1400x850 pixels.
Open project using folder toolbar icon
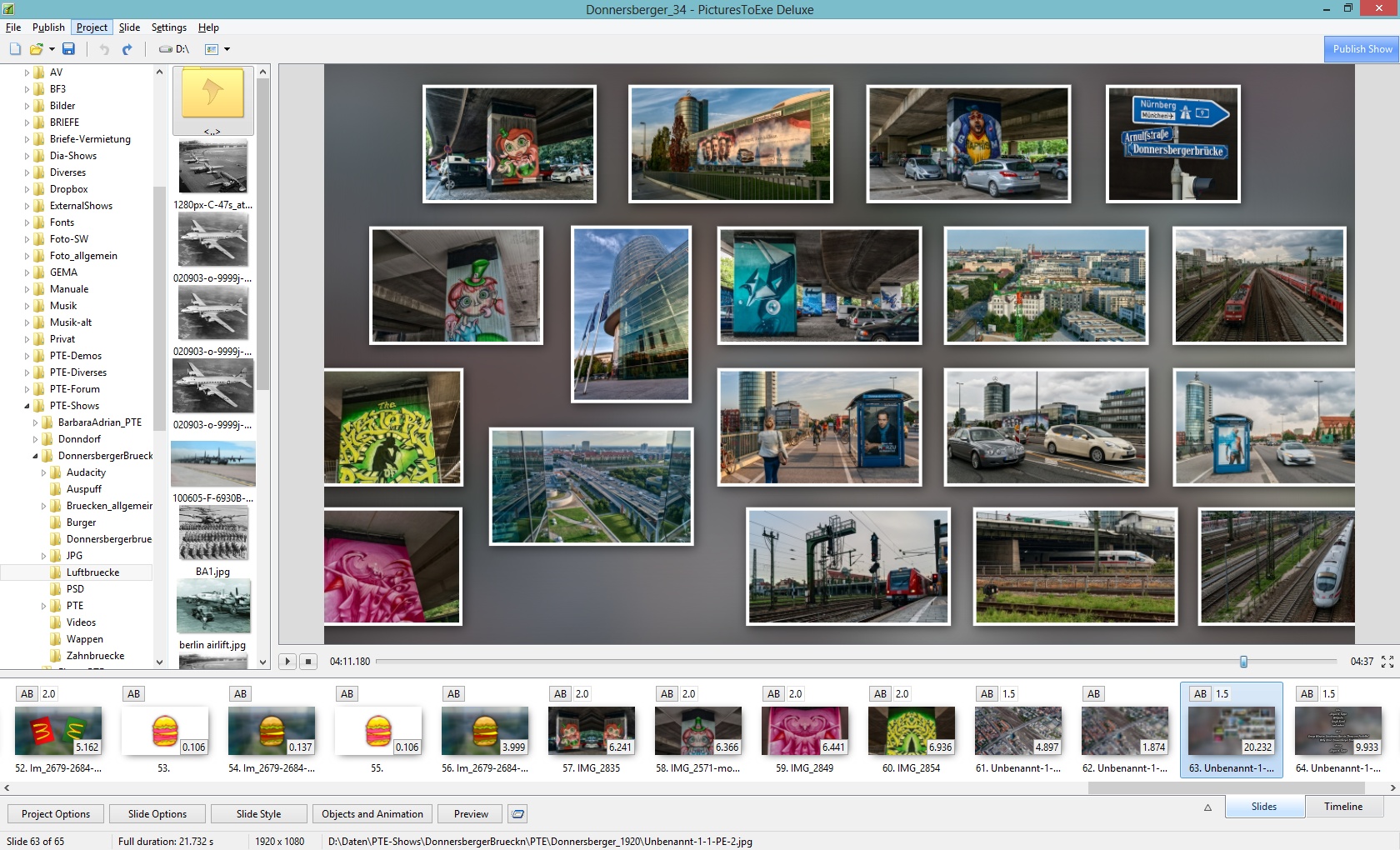[36, 49]
